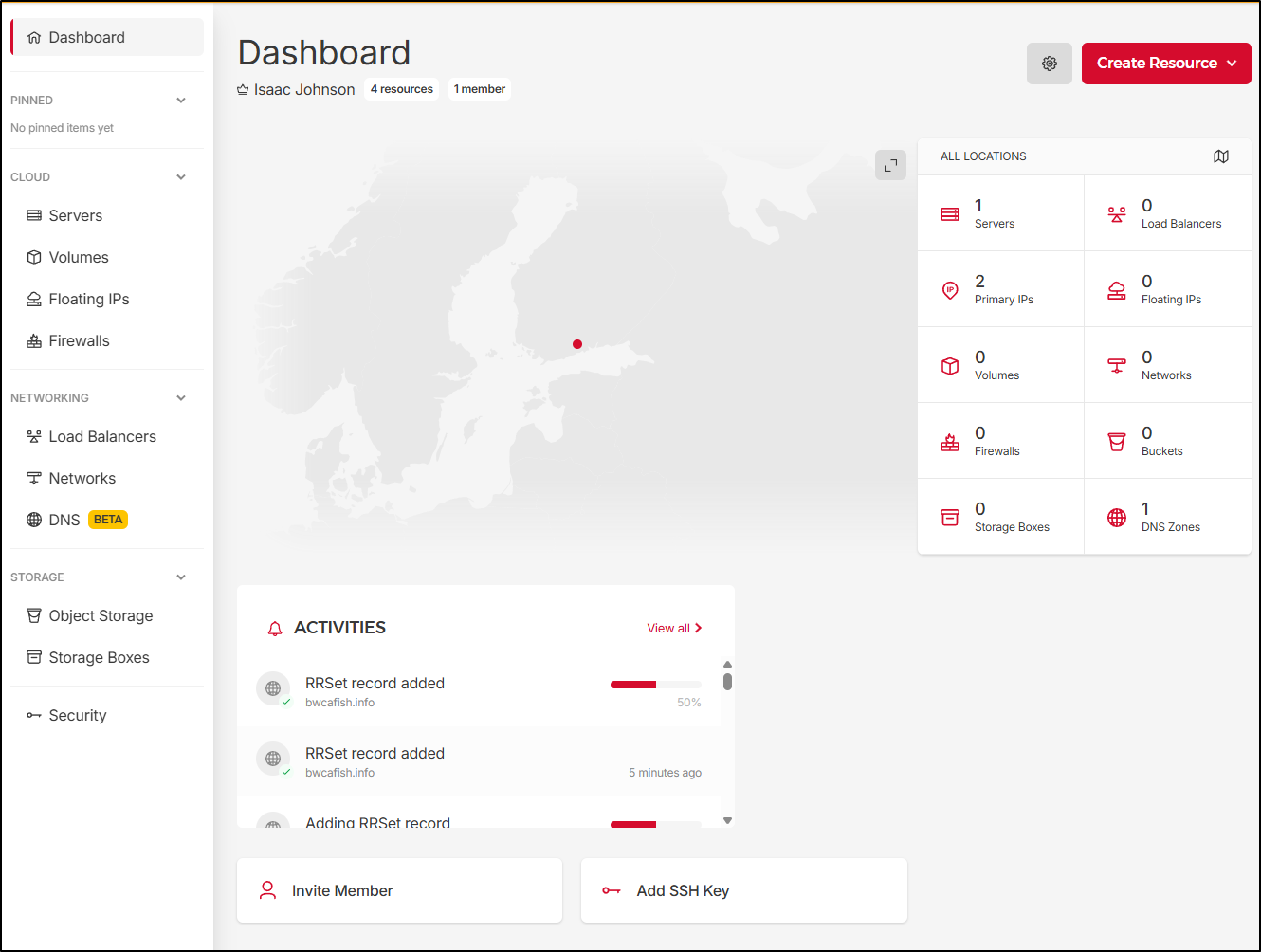Click the Add SSH Key button

point(743,890)
